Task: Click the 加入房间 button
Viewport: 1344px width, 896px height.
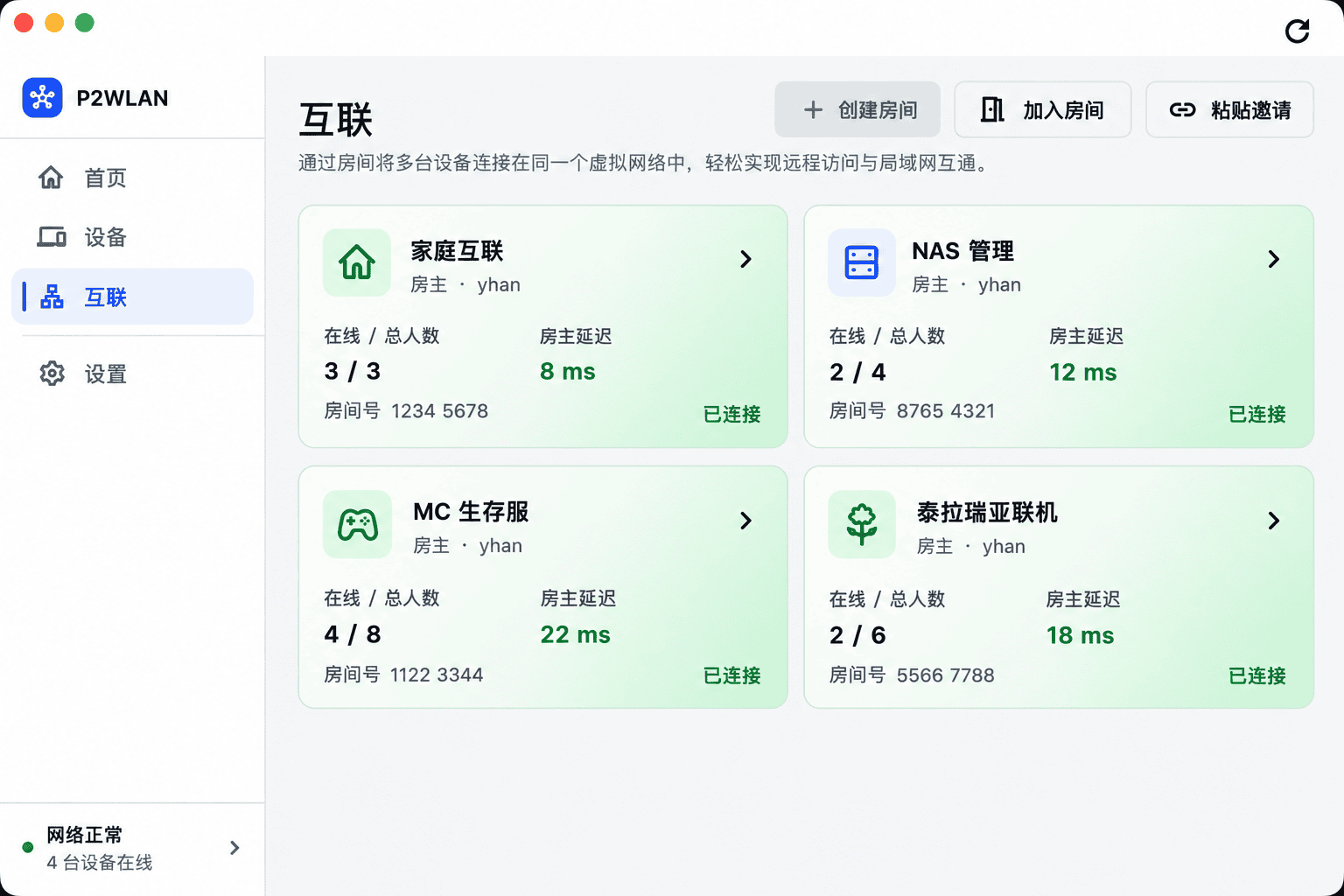Action: (1043, 109)
